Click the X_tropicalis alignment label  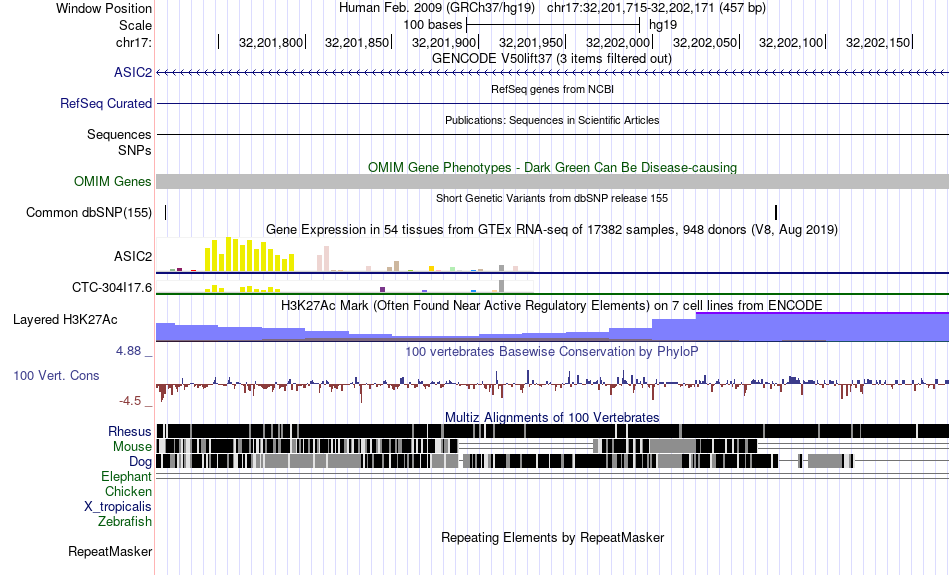coord(118,507)
